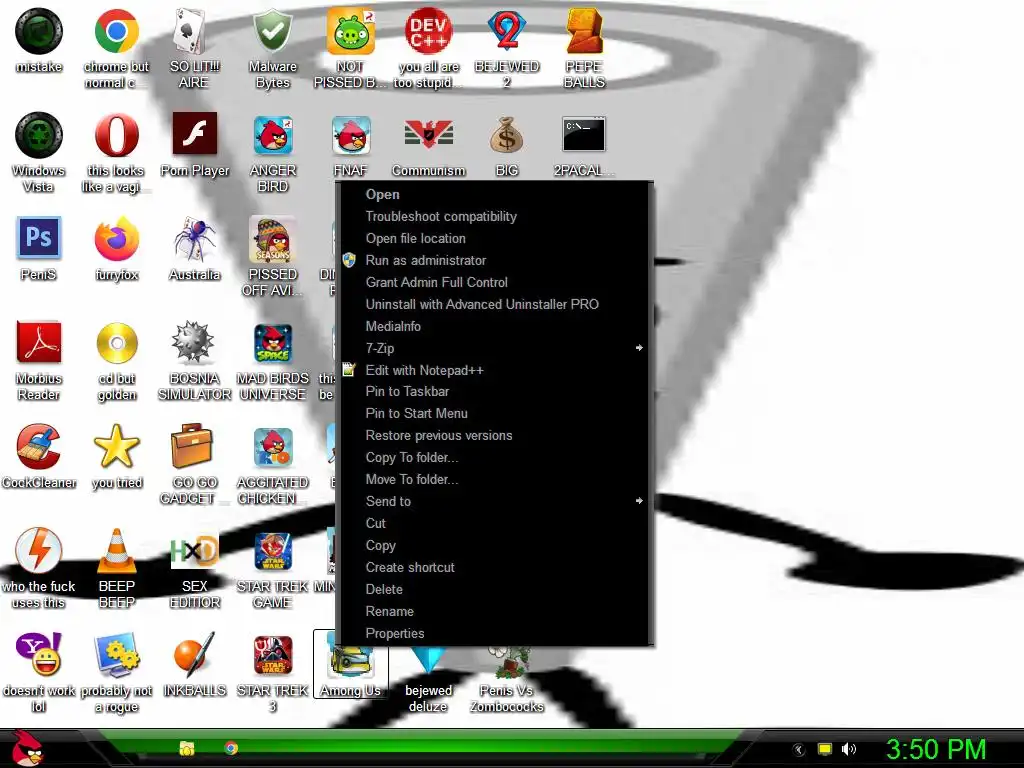This screenshot has width=1024, height=768.
Task: Click Run as administrator
Action: pos(494,260)
